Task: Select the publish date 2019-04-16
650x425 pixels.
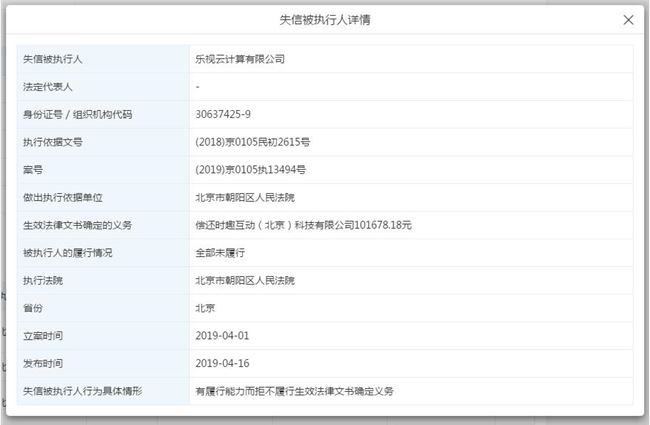Action: click(x=222, y=363)
